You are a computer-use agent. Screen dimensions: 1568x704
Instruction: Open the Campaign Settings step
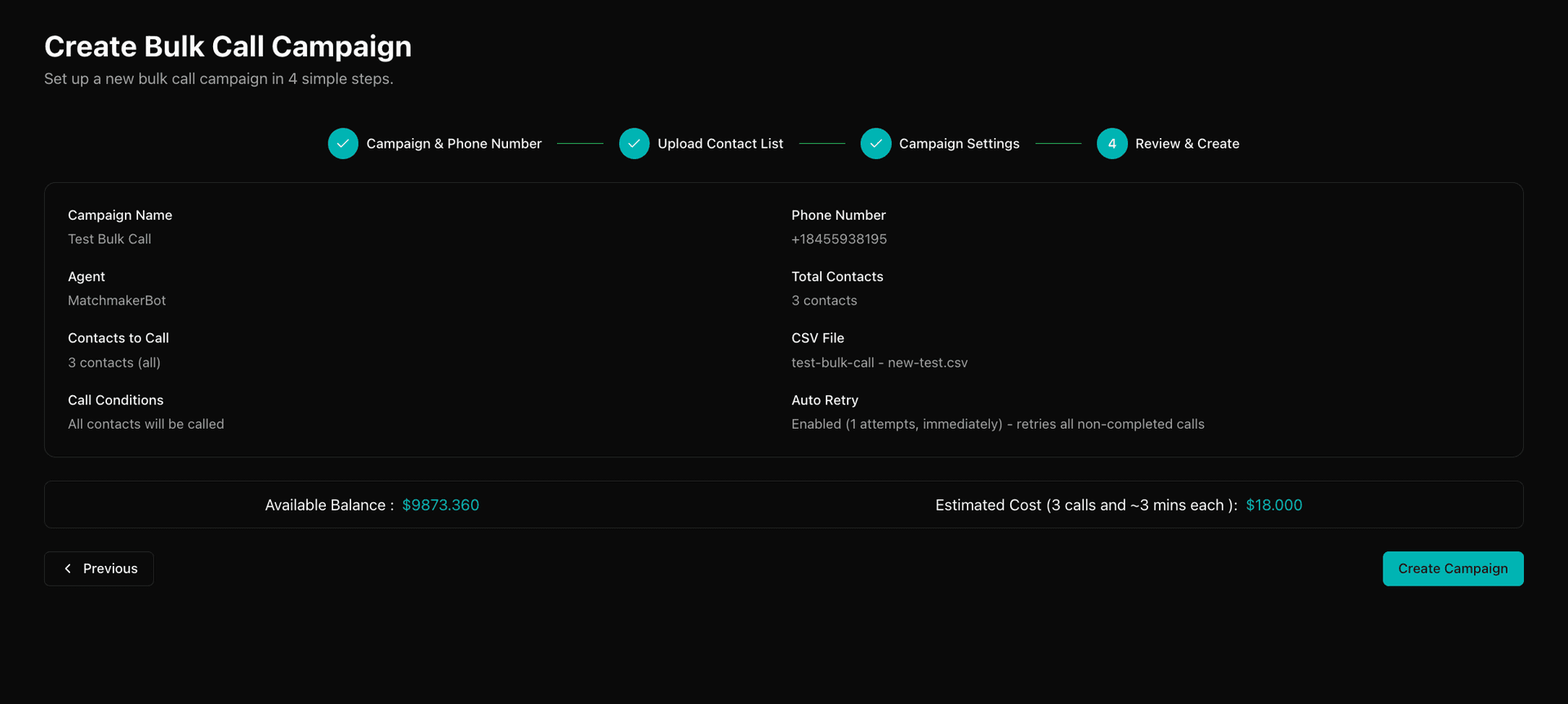[959, 144]
